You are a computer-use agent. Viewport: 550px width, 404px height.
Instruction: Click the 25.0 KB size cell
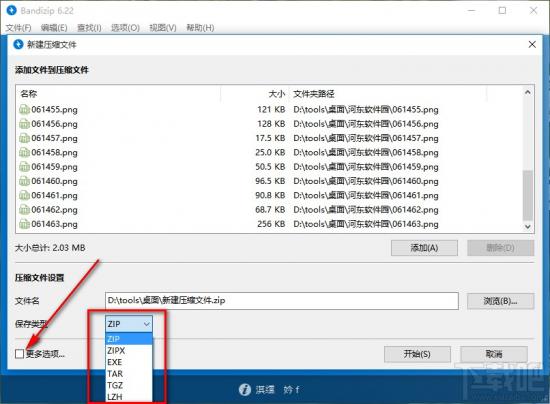270,153
